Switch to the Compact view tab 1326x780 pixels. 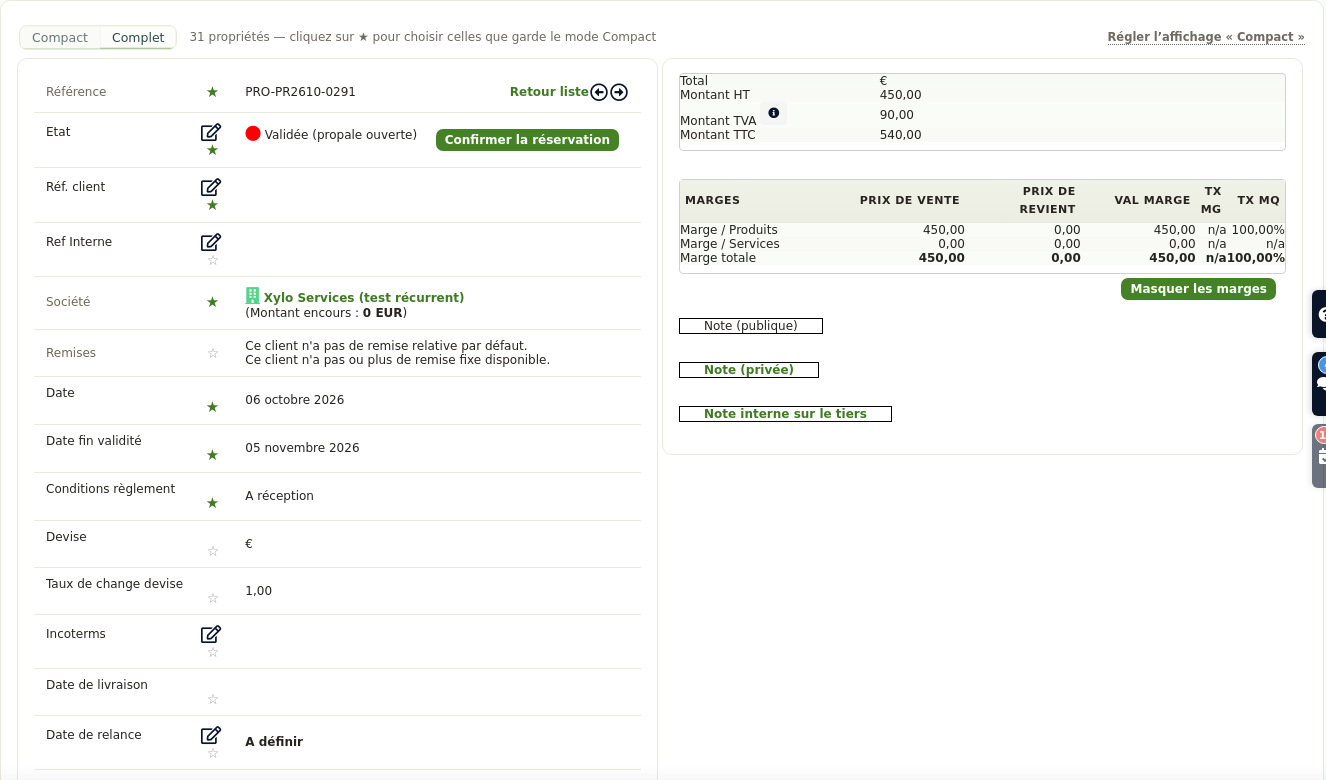tap(60, 38)
